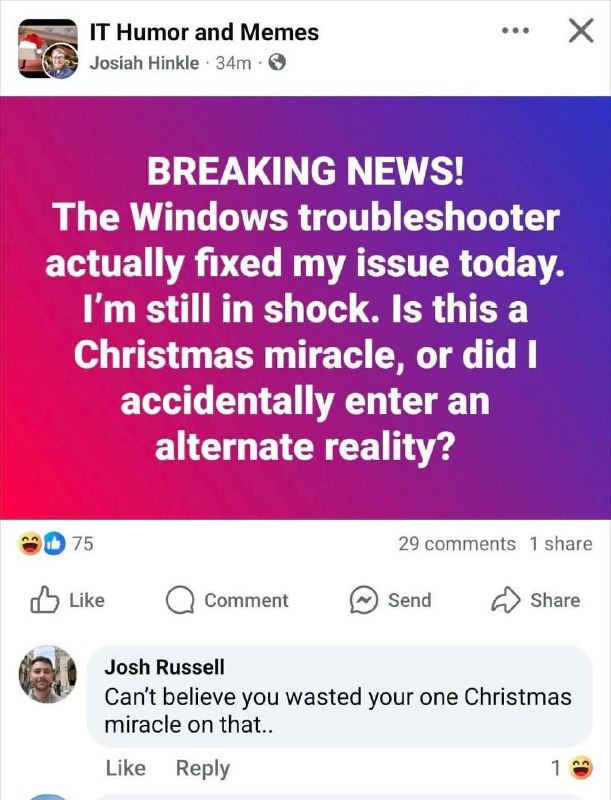Tap the thumbs-up Like icon under post

pyautogui.click(x=44, y=599)
